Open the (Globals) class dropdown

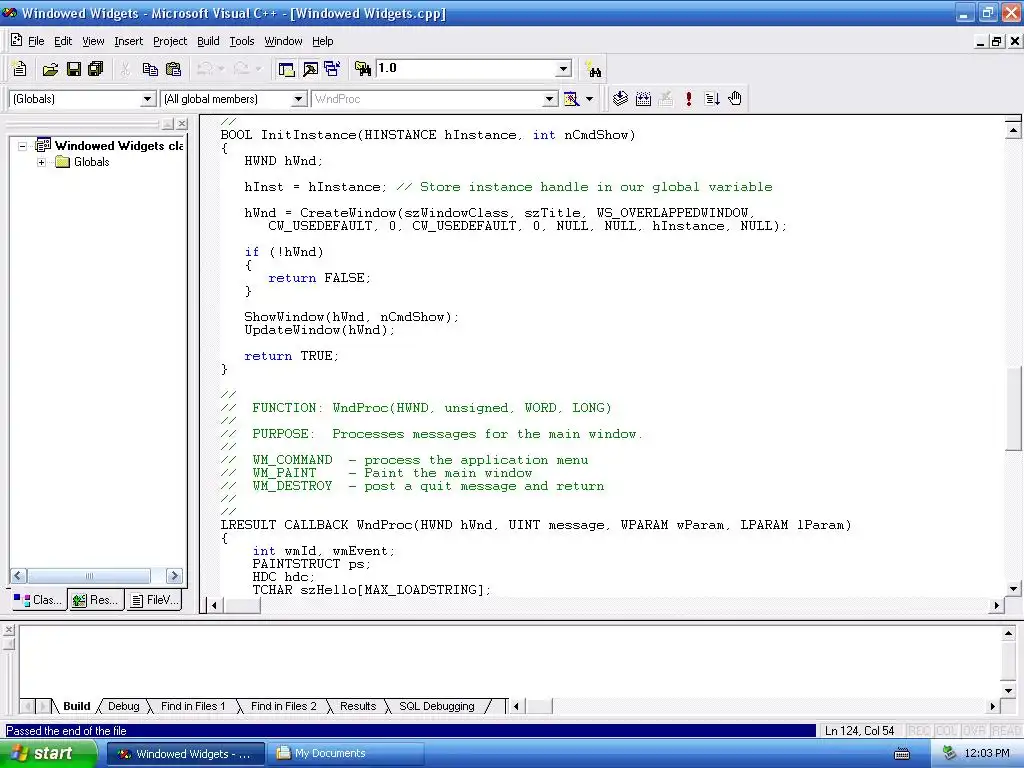(x=148, y=99)
